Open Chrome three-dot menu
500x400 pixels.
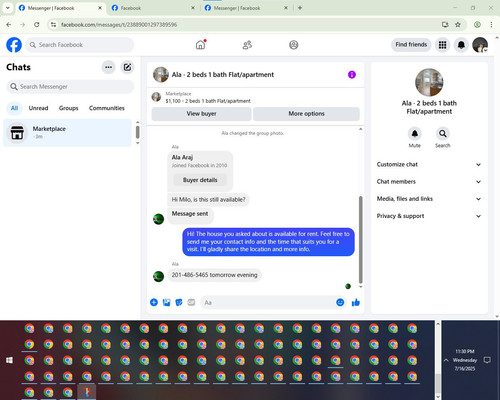click(491, 25)
